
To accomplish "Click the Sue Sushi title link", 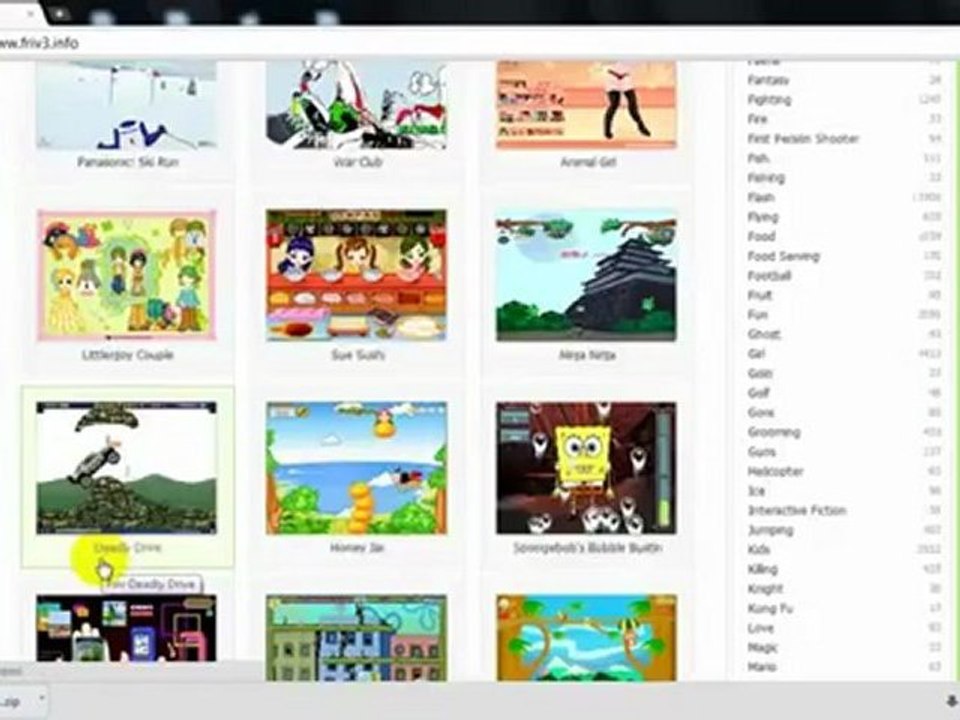I will pos(358,354).
